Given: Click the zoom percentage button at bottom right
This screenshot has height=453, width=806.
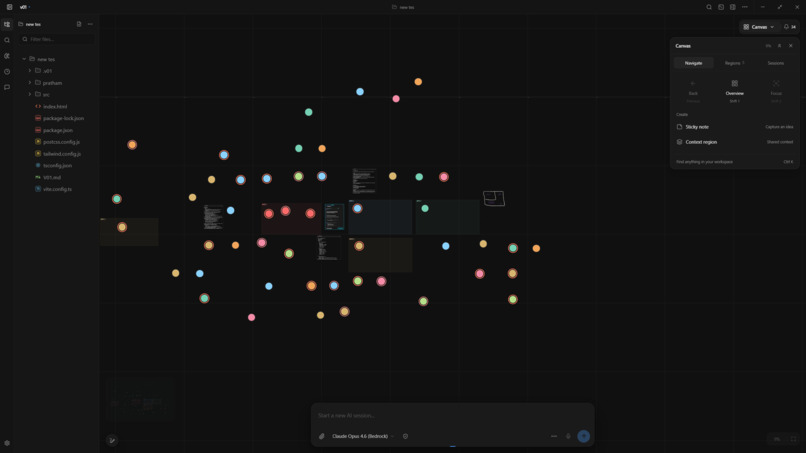Looking at the screenshot, I should coord(777,439).
